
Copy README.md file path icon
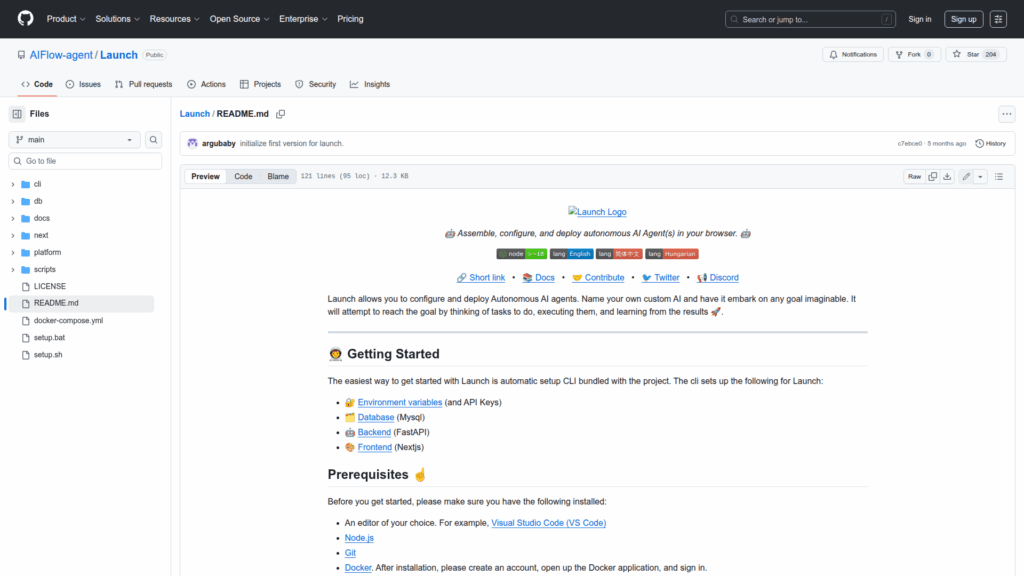(x=281, y=114)
